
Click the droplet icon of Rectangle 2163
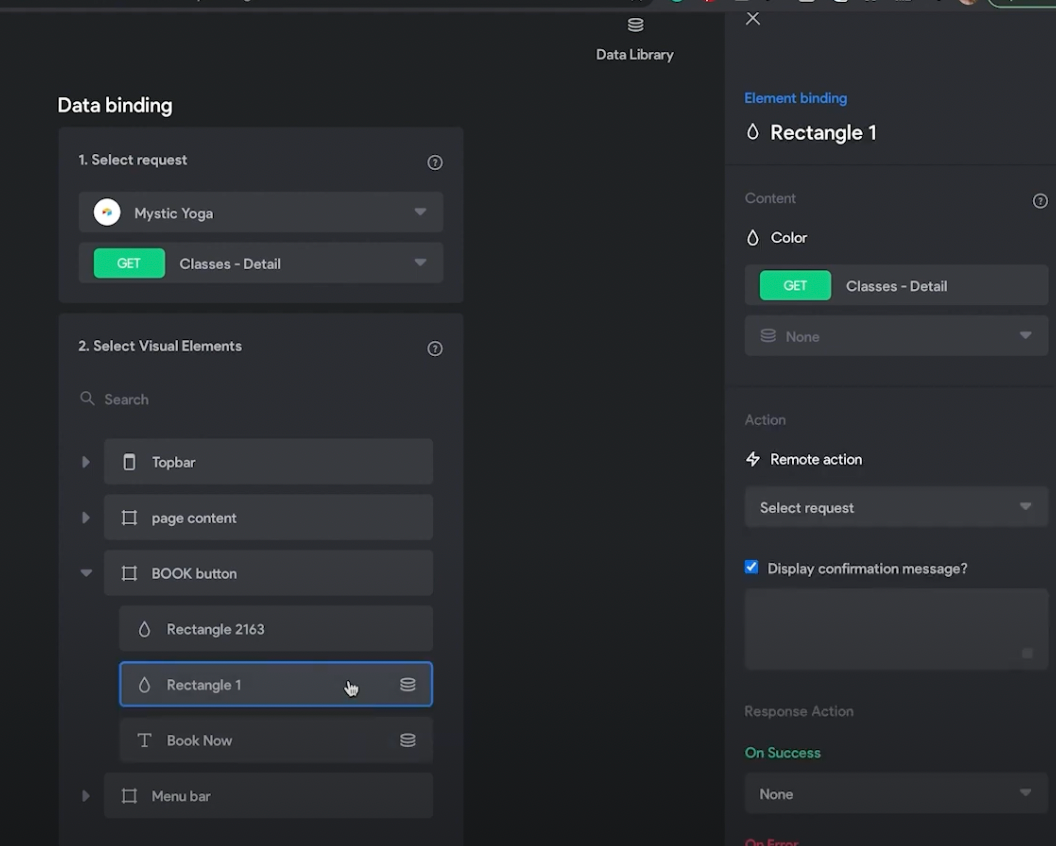[144, 629]
